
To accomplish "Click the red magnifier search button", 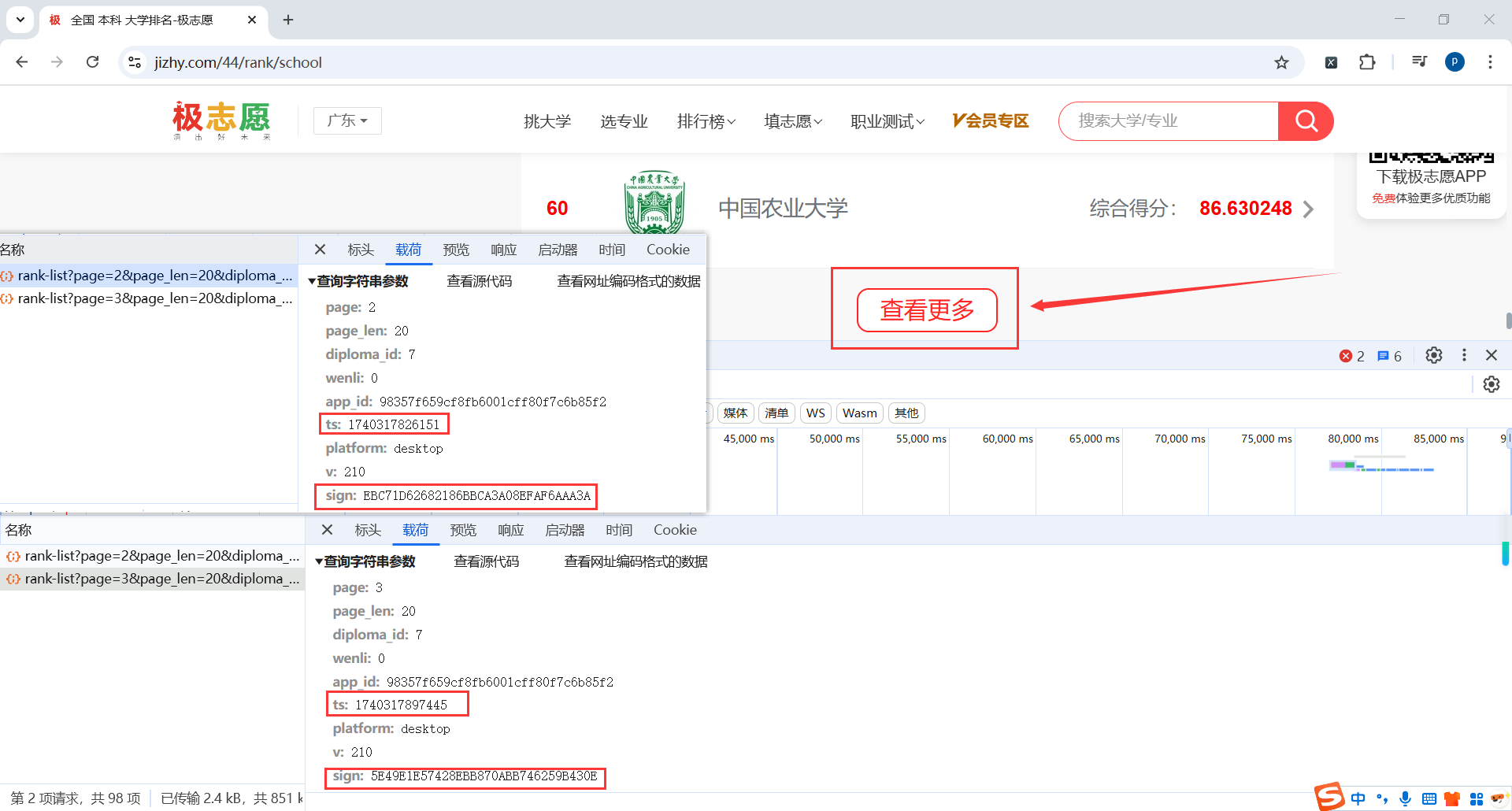I will tap(1306, 121).
